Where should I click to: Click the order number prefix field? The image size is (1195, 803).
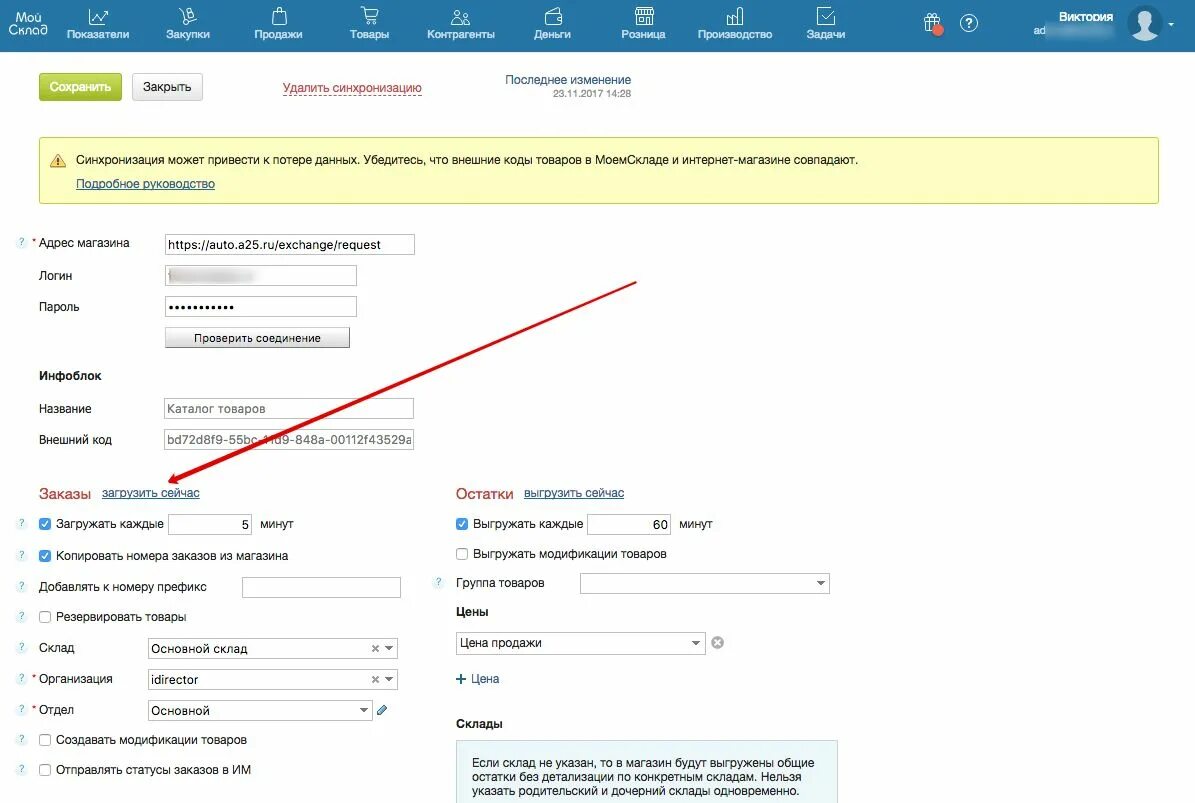322,587
